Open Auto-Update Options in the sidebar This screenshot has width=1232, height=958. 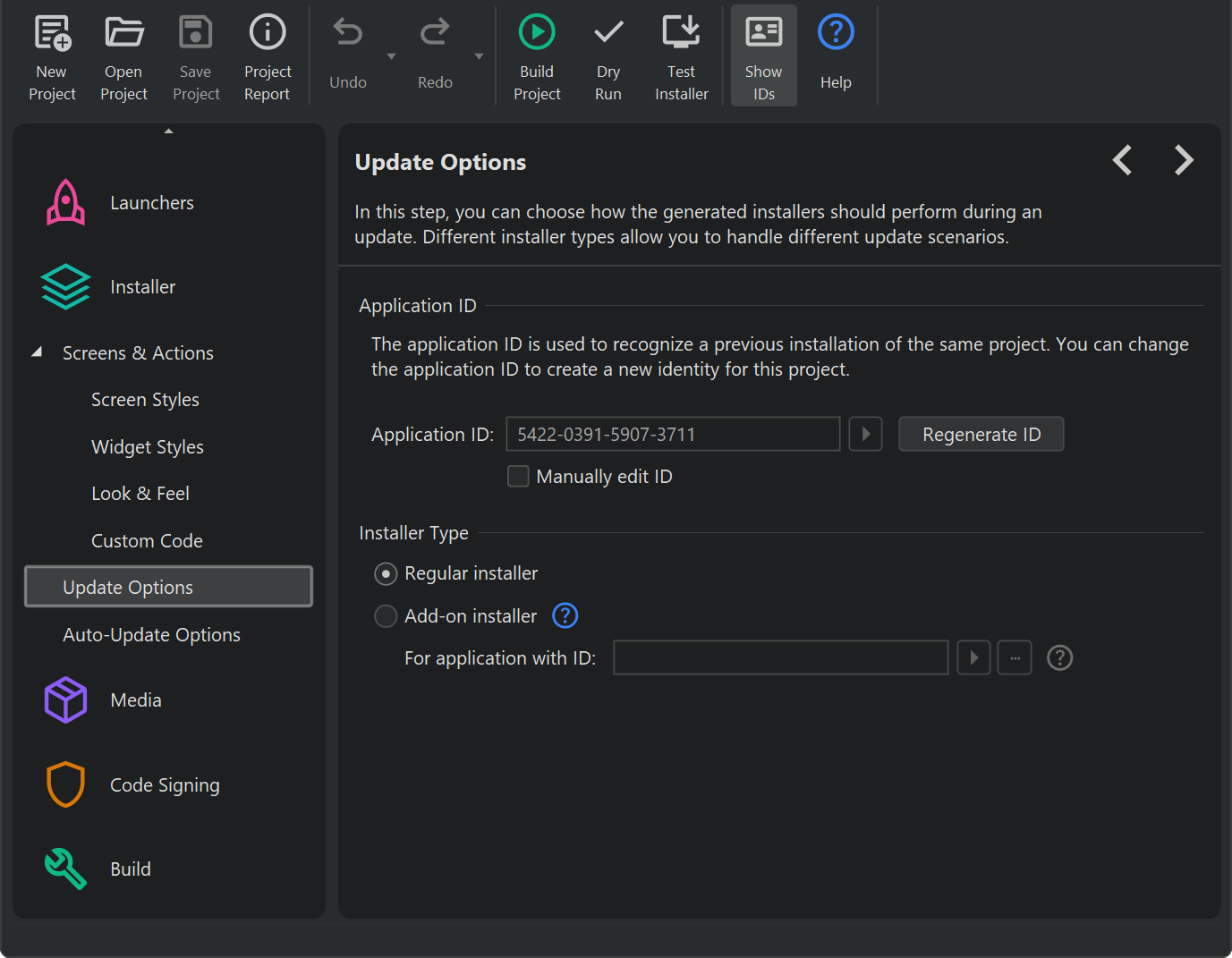pyautogui.click(x=151, y=635)
